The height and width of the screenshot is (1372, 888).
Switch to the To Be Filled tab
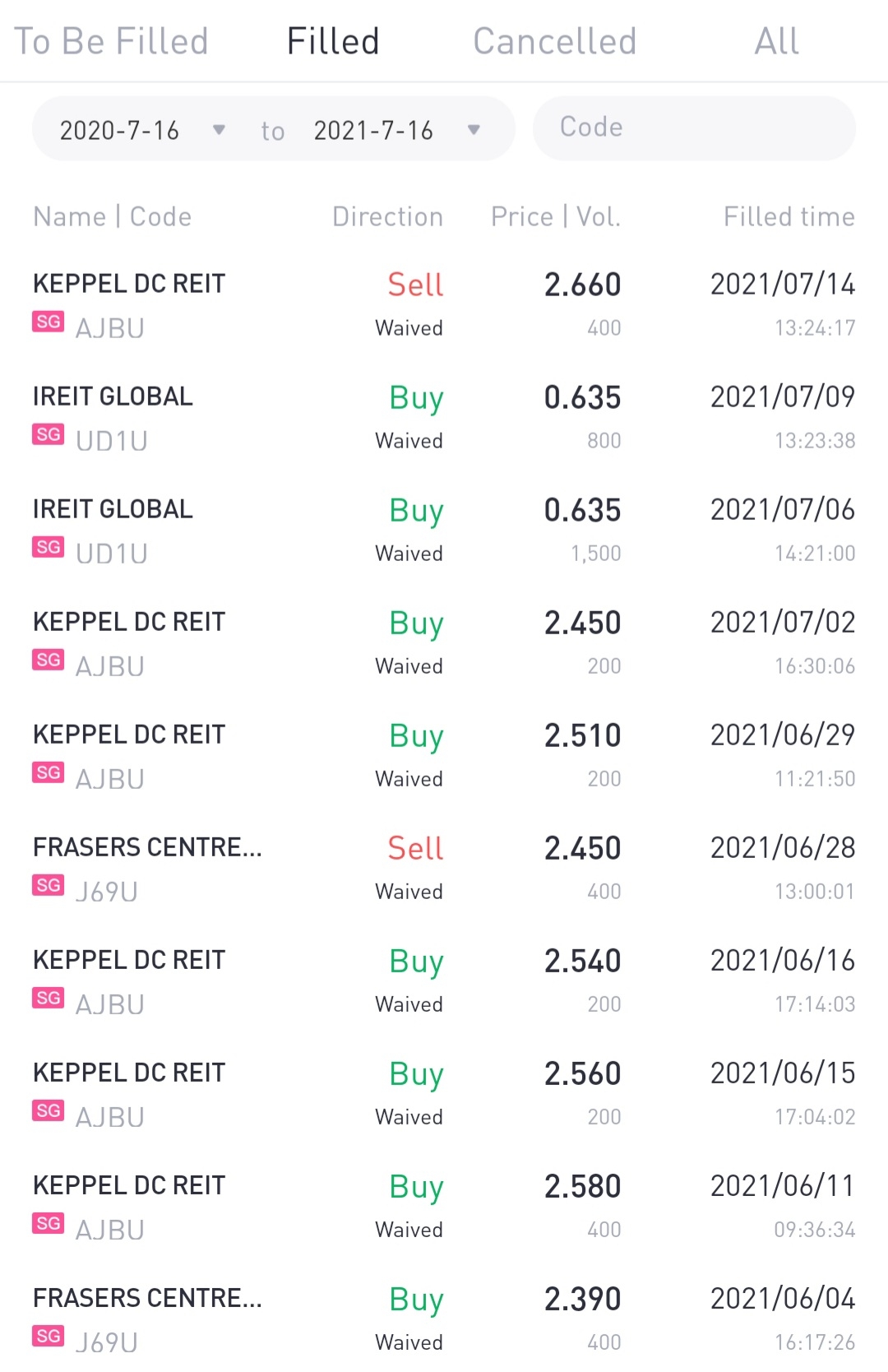[112, 41]
